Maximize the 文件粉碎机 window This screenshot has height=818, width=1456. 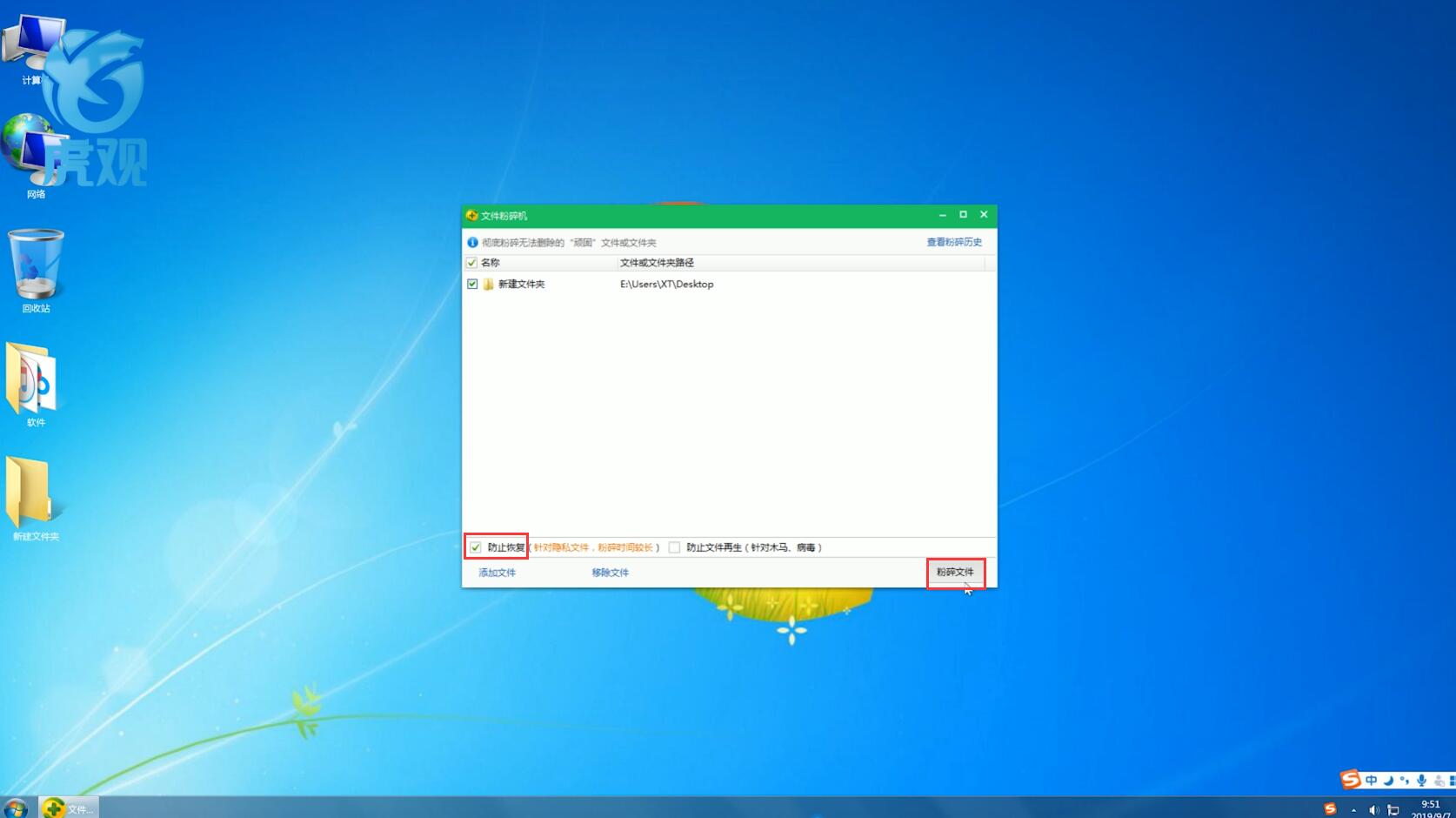click(963, 215)
